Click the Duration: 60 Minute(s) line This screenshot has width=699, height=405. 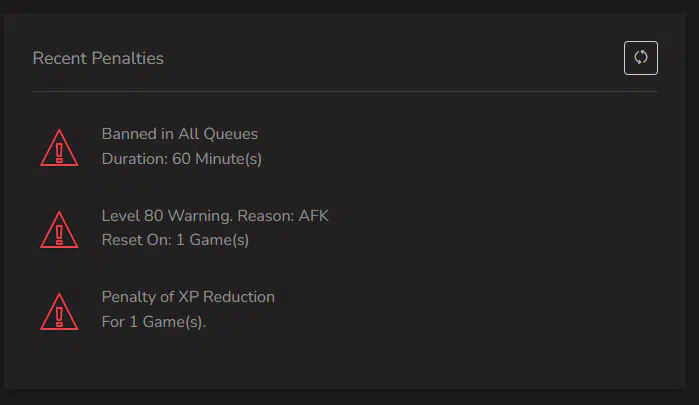(x=181, y=159)
